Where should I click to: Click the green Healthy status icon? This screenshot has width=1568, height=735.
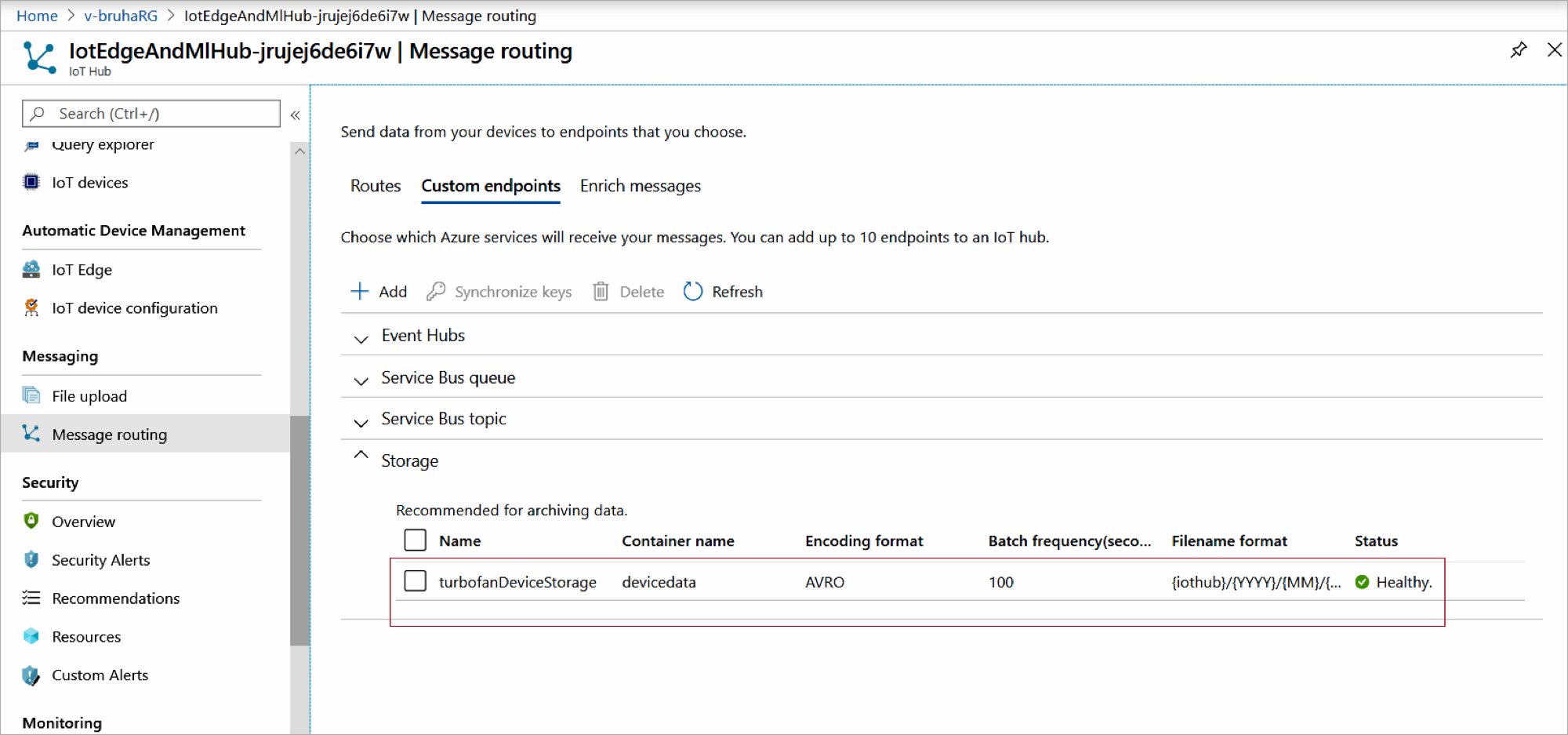pyautogui.click(x=1363, y=582)
